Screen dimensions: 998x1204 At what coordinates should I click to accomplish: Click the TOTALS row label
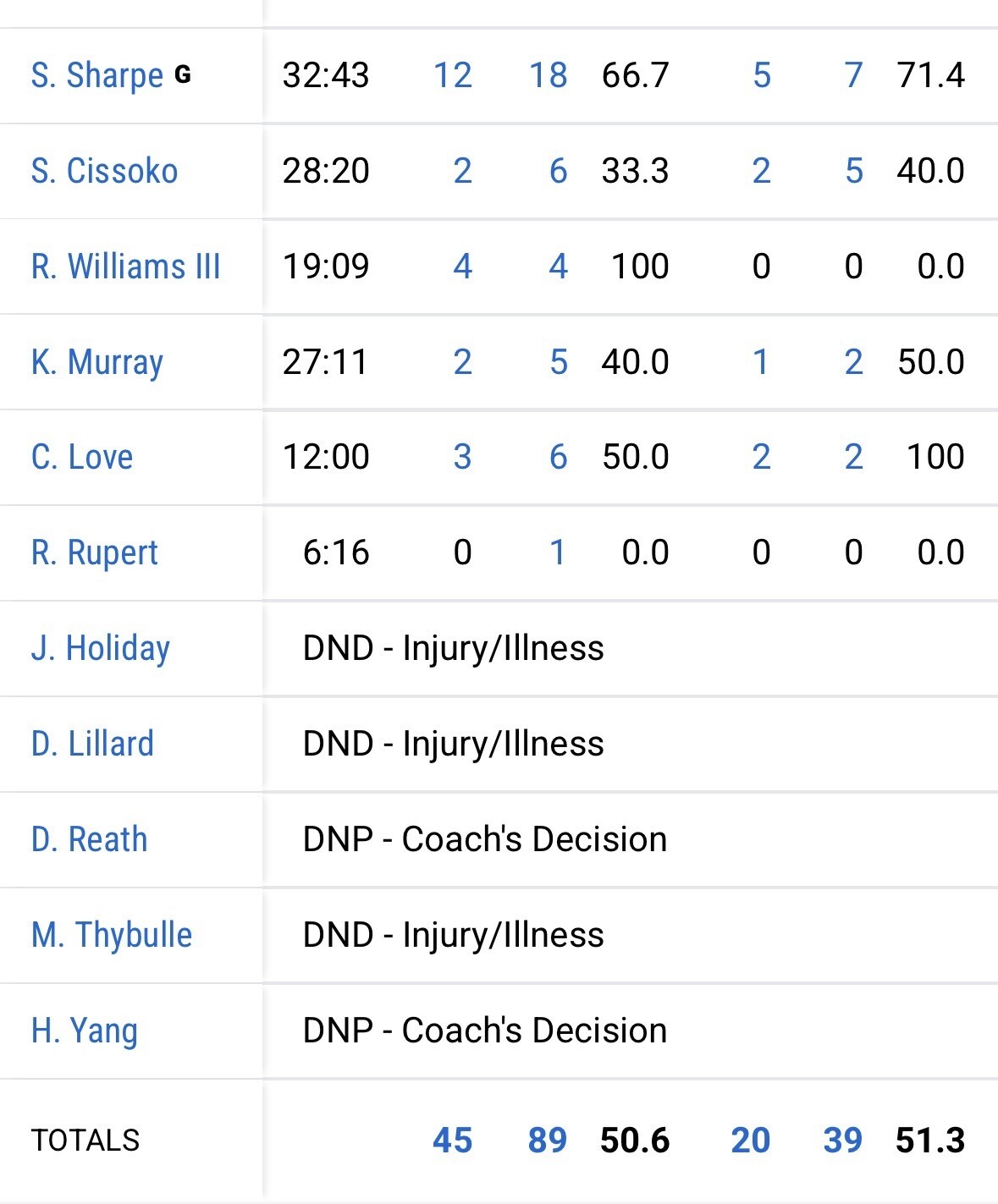pos(85,1141)
